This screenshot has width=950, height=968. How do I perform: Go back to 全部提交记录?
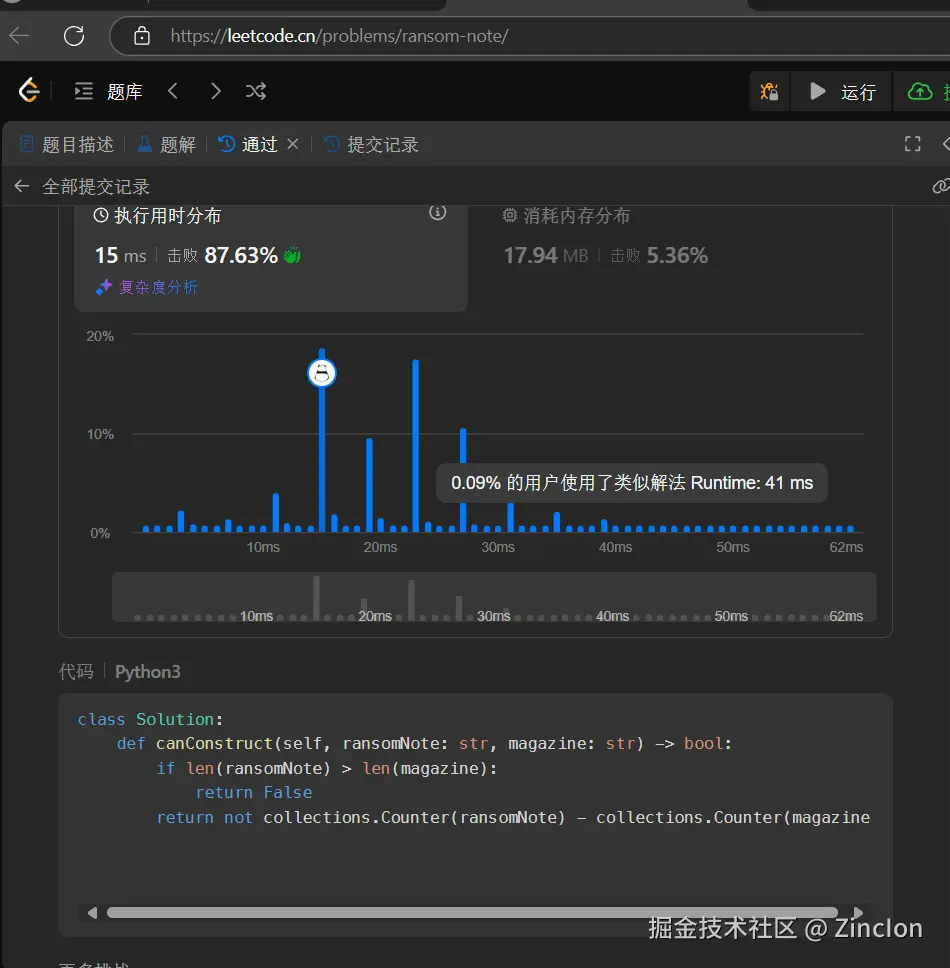(83, 186)
